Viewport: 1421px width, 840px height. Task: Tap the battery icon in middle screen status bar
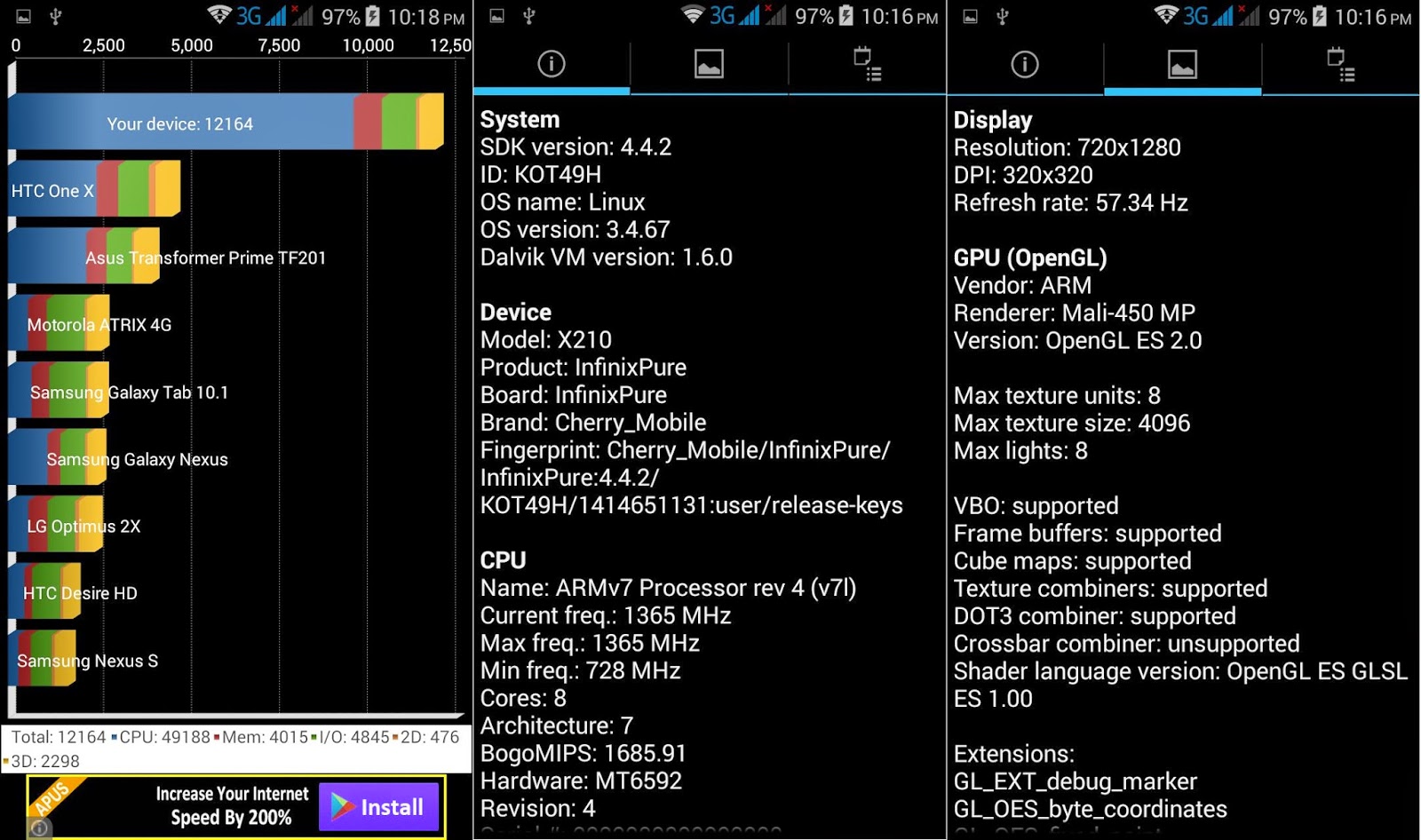[846, 16]
